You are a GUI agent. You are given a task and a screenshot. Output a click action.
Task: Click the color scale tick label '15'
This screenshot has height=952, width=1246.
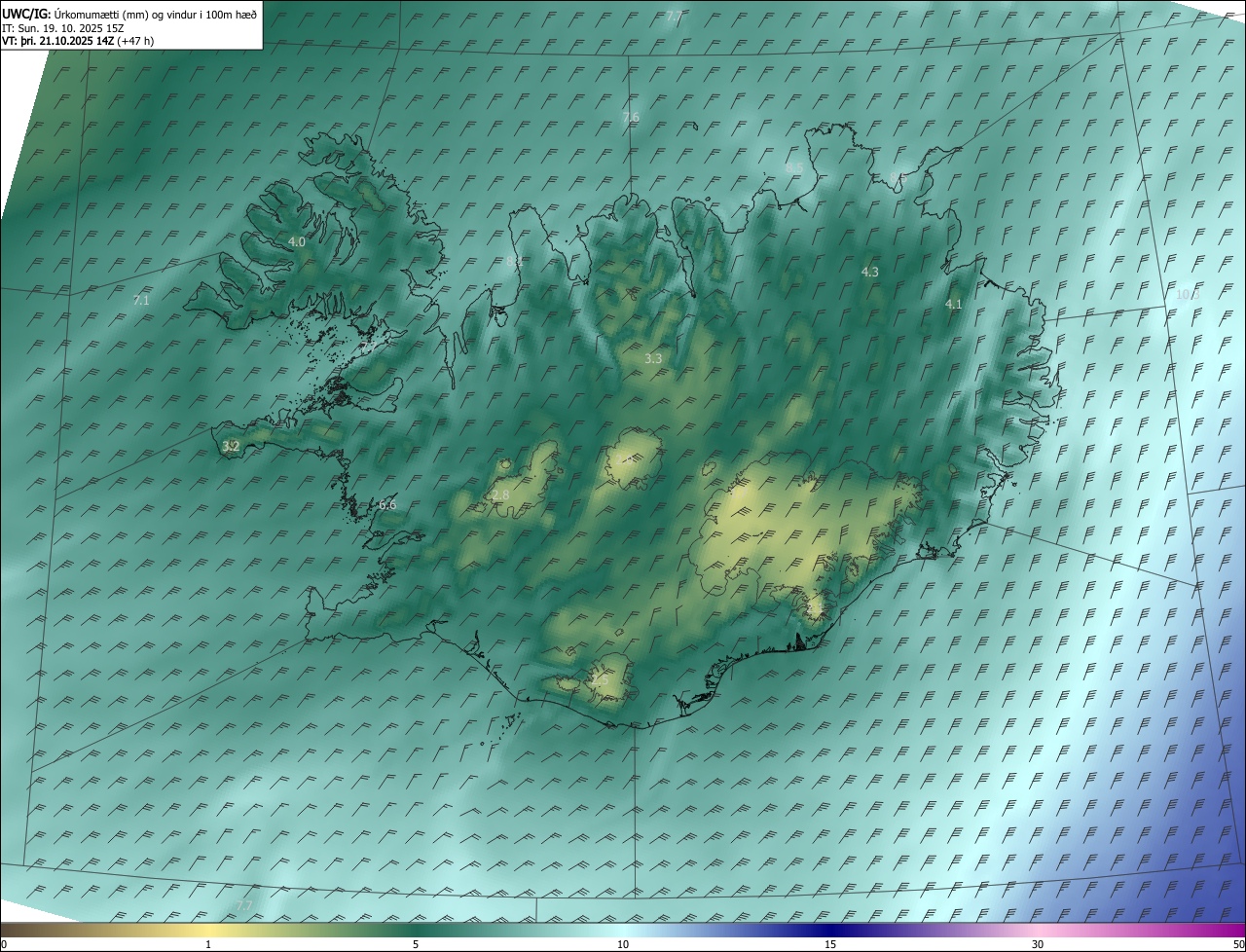[830, 944]
